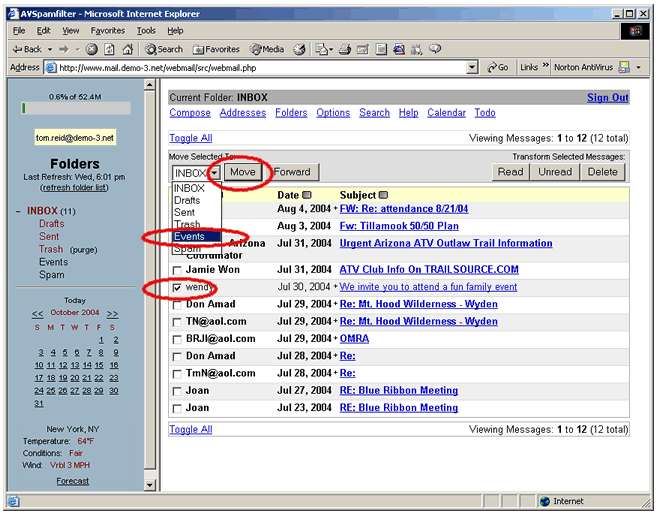The height and width of the screenshot is (519, 659).
Task: Click the Sign Out link
Action: 607,98
